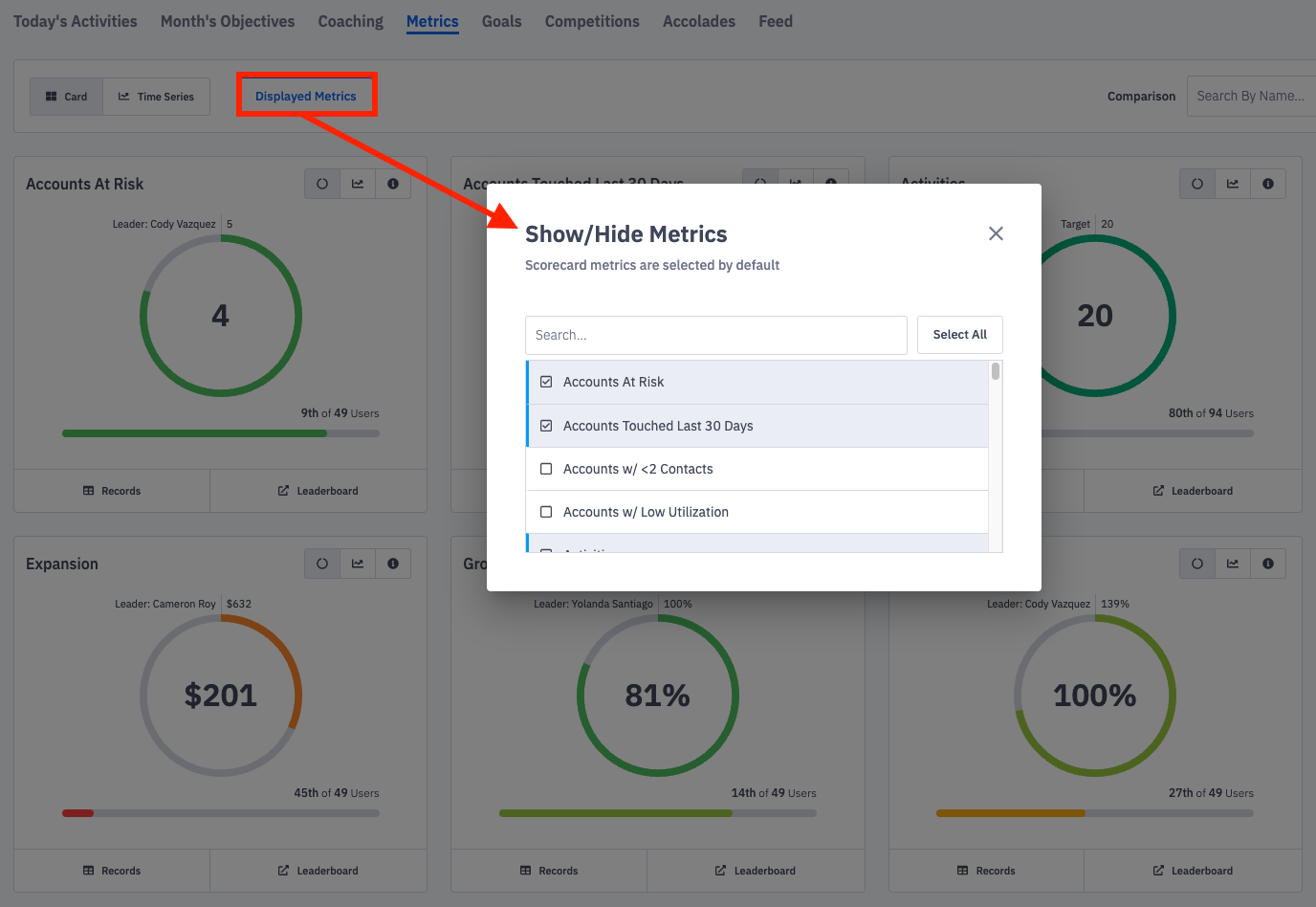Open info icon on the 100% card
1316x907 pixels.
[x=1268, y=564]
